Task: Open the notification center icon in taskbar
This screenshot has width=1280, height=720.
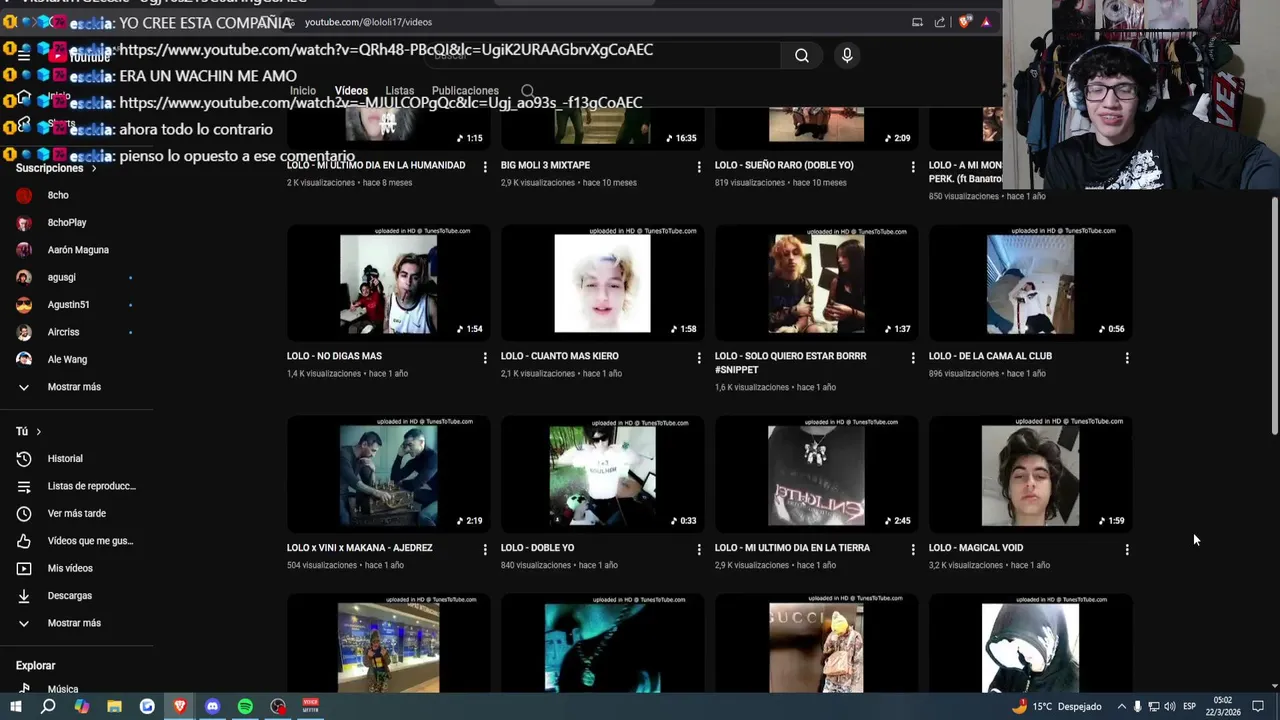Action: click(x=1258, y=707)
